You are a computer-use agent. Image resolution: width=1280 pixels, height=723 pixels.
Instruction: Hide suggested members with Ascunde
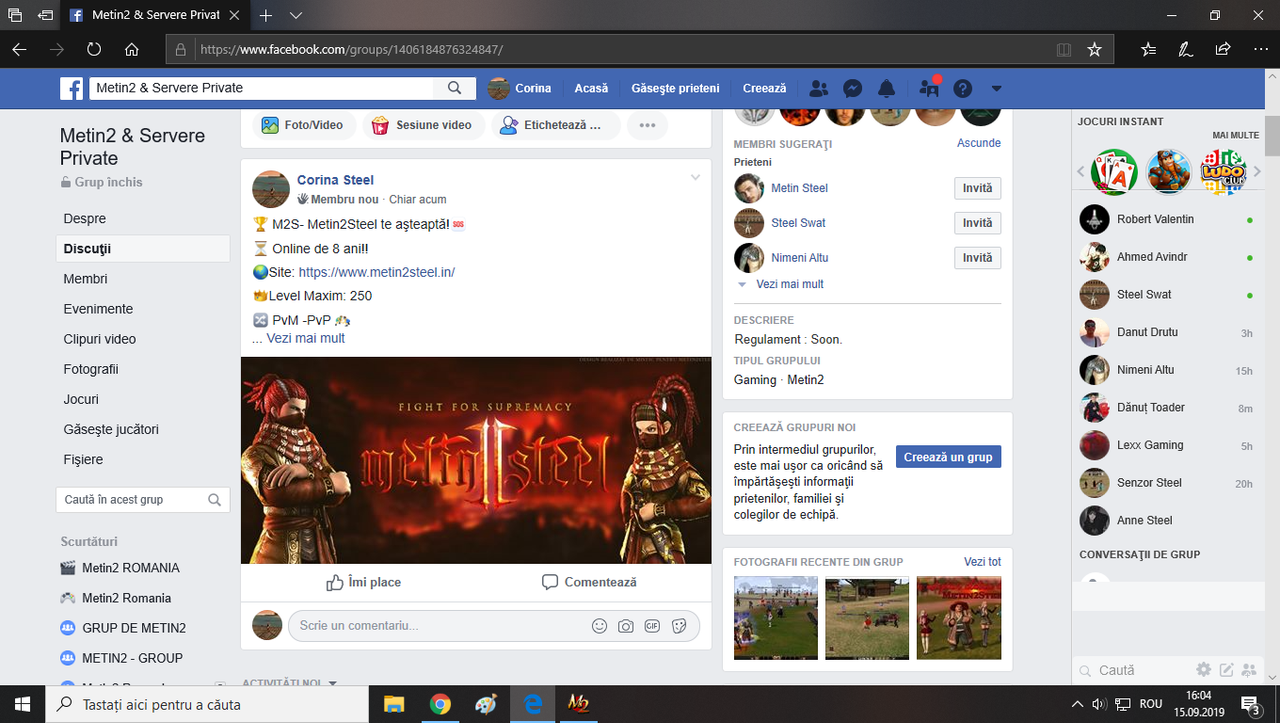(x=979, y=143)
